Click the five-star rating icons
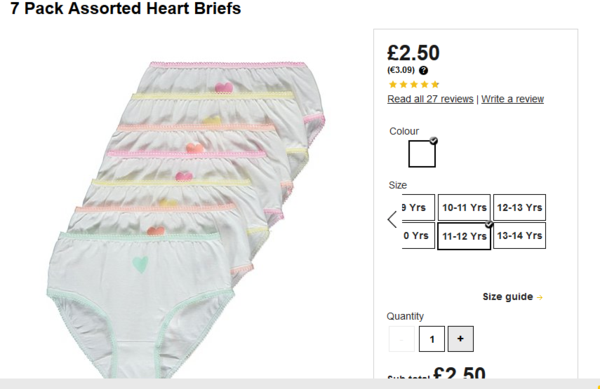 (x=414, y=85)
